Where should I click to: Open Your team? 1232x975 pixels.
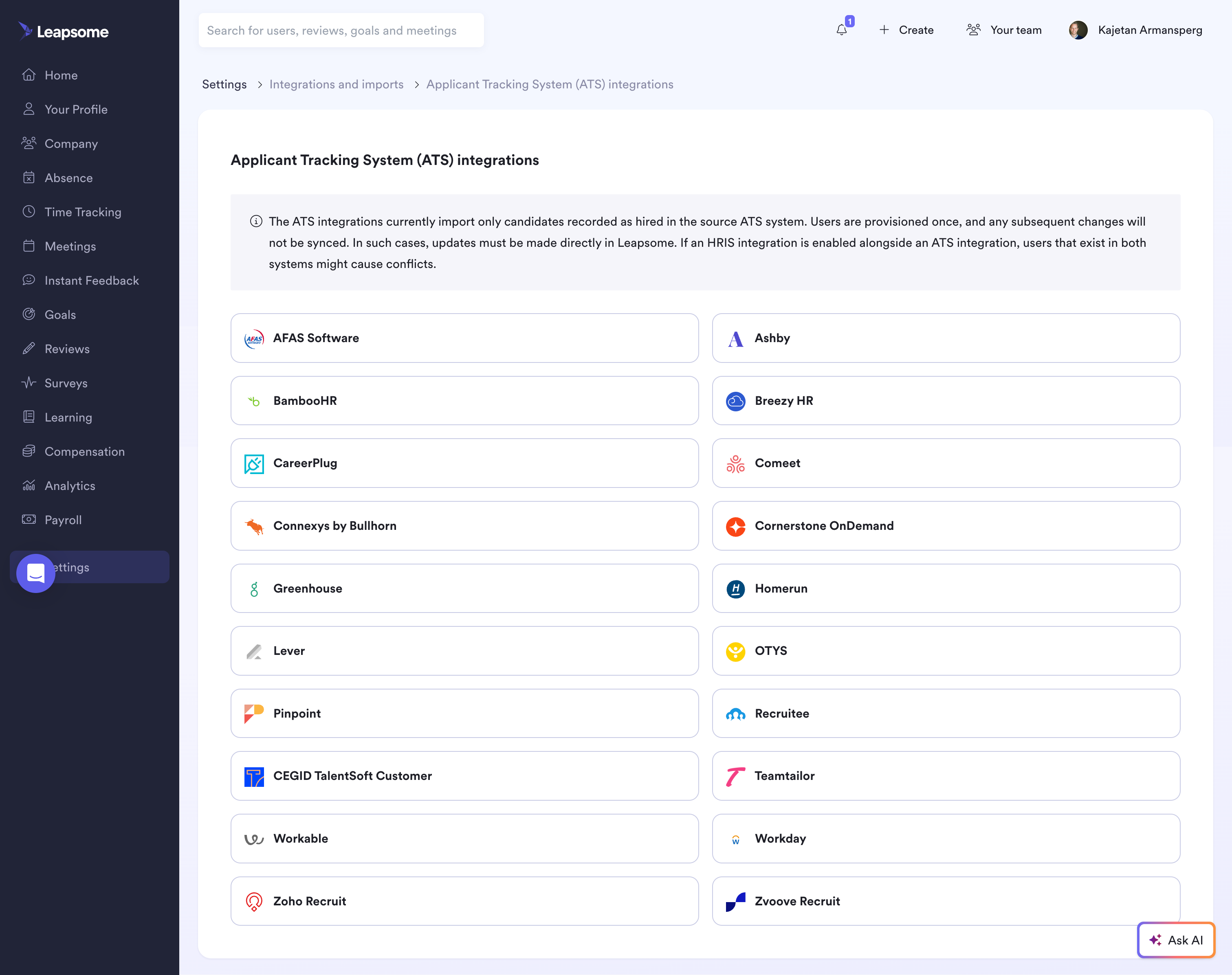1004,30
